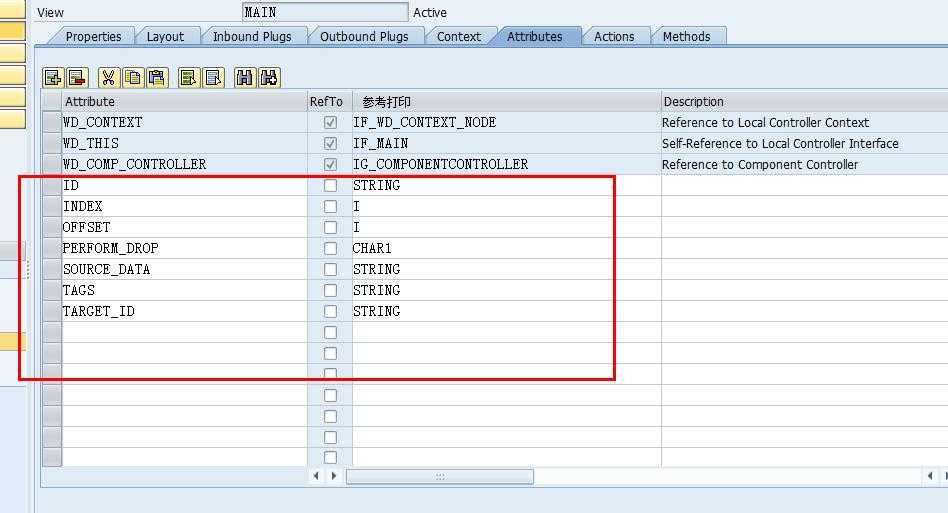The height and width of the screenshot is (513, 948).
Task: Toggle RefTo checkbox for WD_THIS
Action: pyautogui.click(x=330, y=143)
